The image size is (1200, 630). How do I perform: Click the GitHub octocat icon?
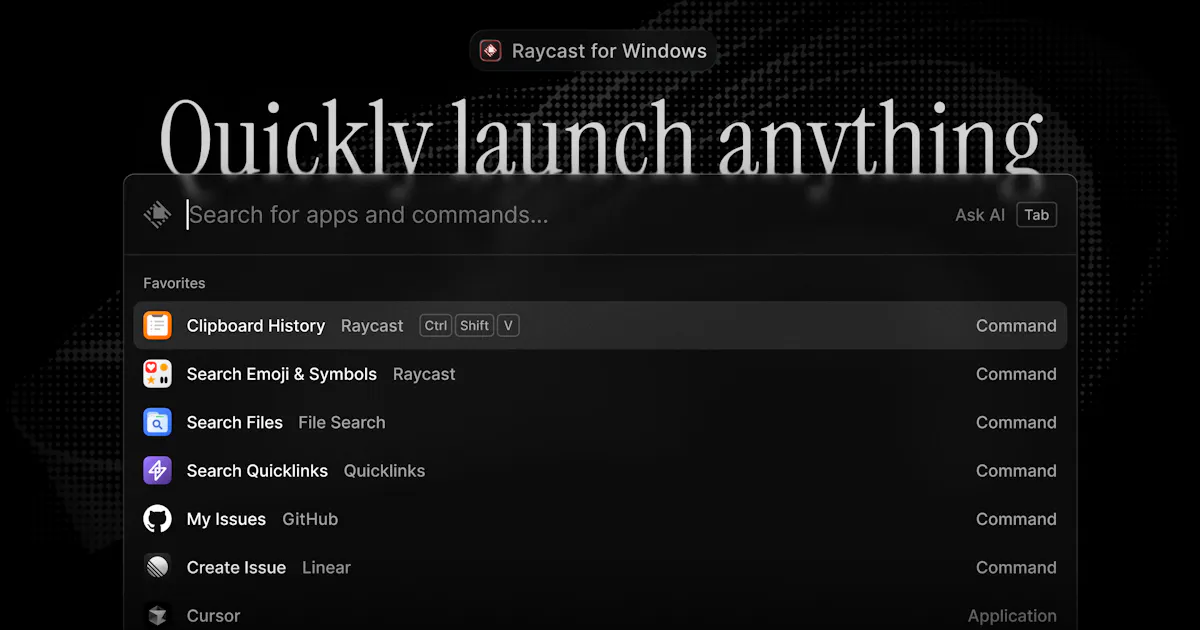click(x=158, y=519)
